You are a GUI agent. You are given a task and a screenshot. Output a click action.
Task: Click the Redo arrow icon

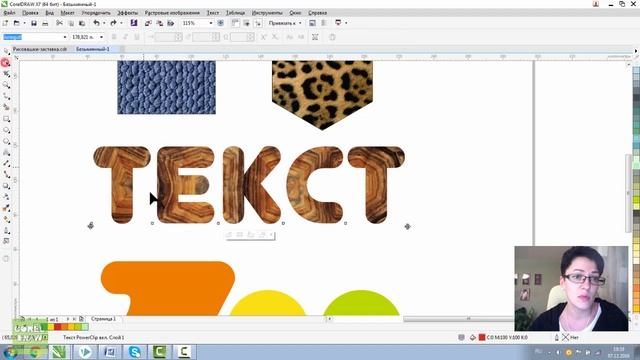click(113, 23)
